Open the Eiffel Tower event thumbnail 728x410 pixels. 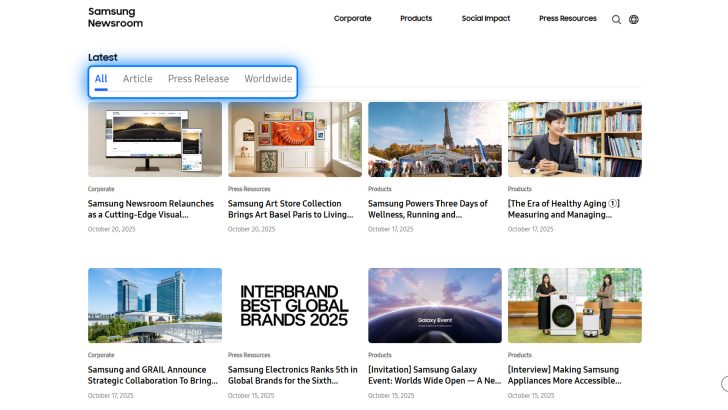coord(435,139)
